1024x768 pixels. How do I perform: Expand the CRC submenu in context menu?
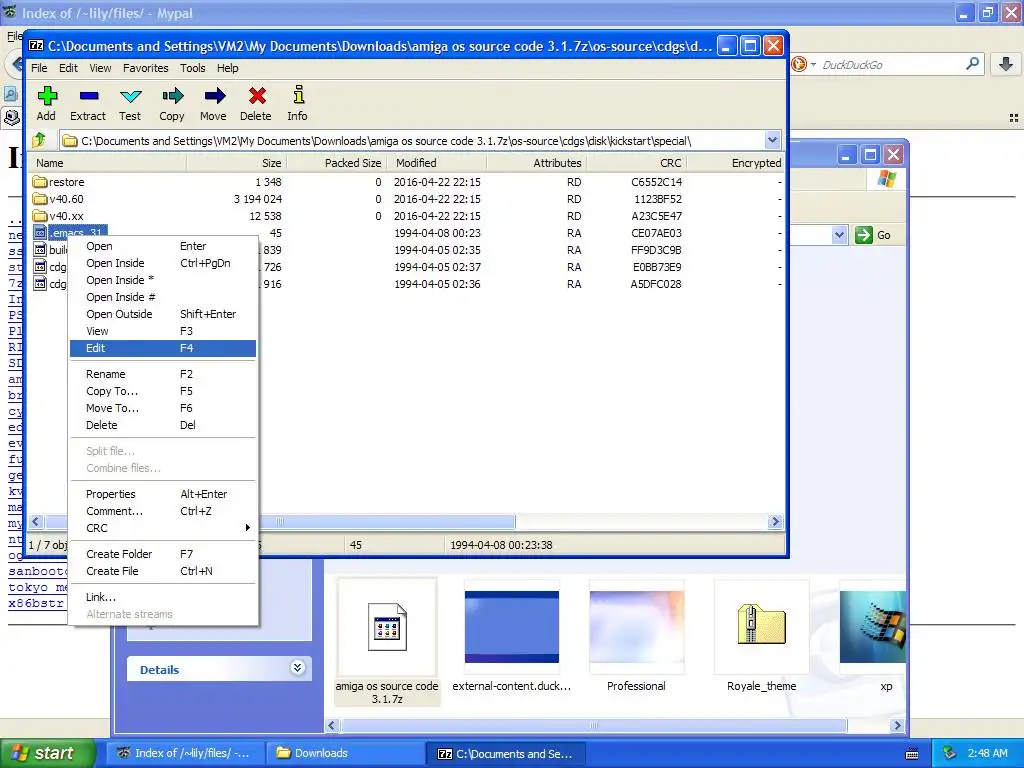(248, 528)
